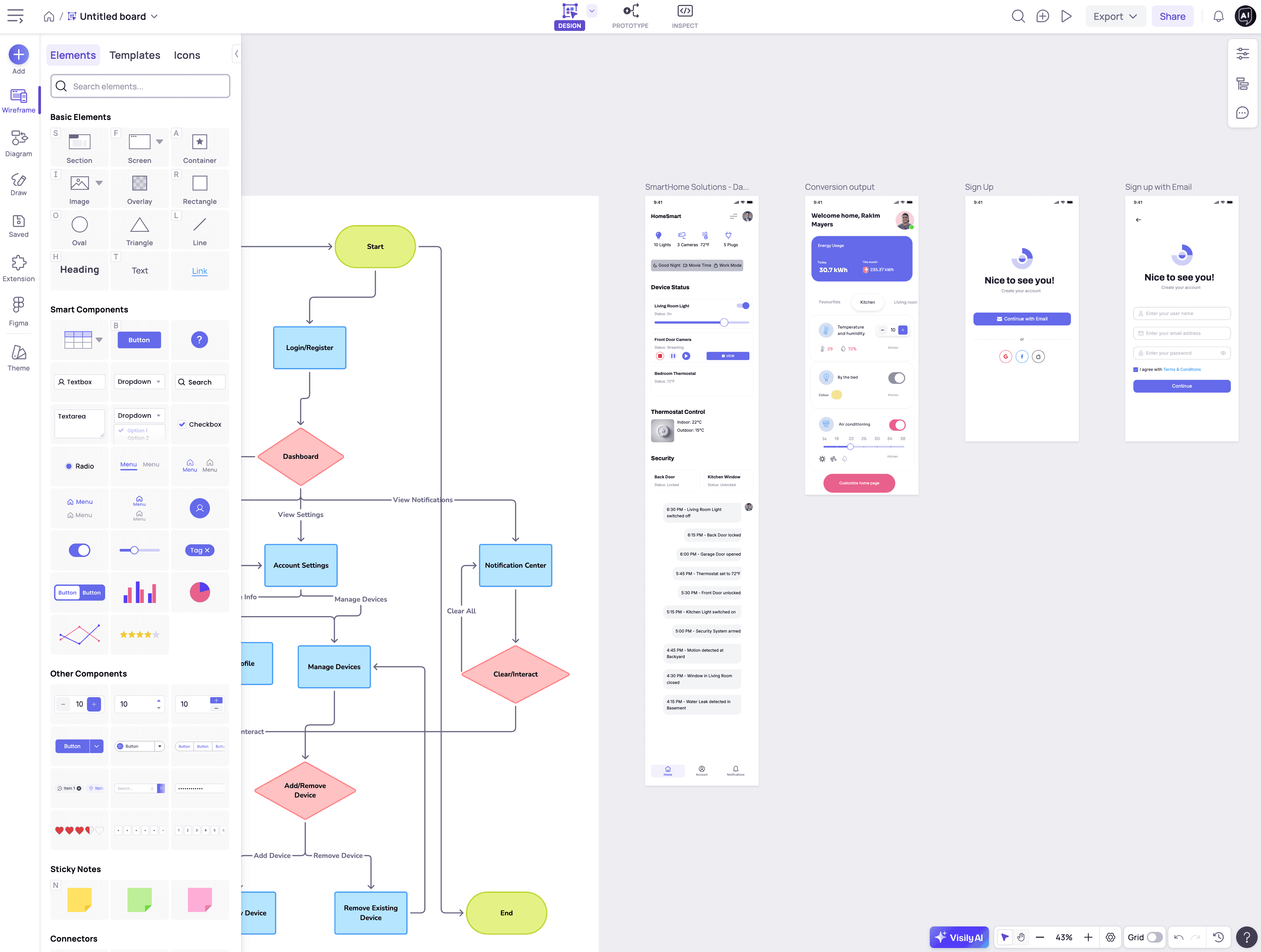Select the hand pan tool
Screen dimensions: 1261x952
pyautogui.click(x=1021, y=937)
